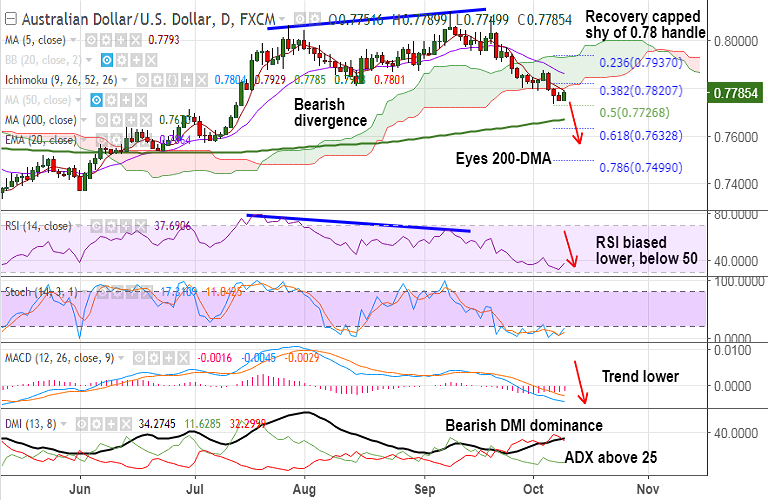Select the 0.5(0.77268) Fibonacci level text
768x504 pixels.
point(634,113)
